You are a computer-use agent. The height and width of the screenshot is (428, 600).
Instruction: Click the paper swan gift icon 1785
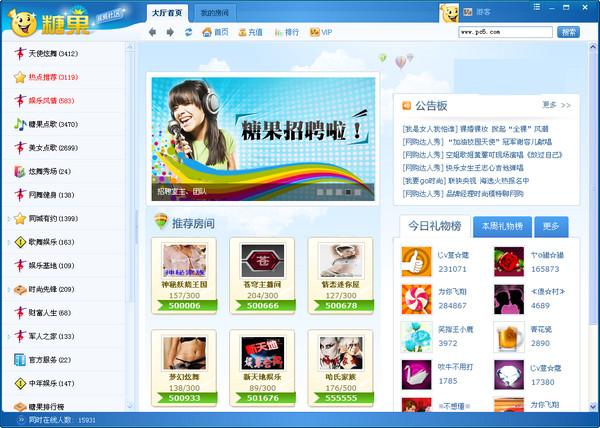(416, 375)
